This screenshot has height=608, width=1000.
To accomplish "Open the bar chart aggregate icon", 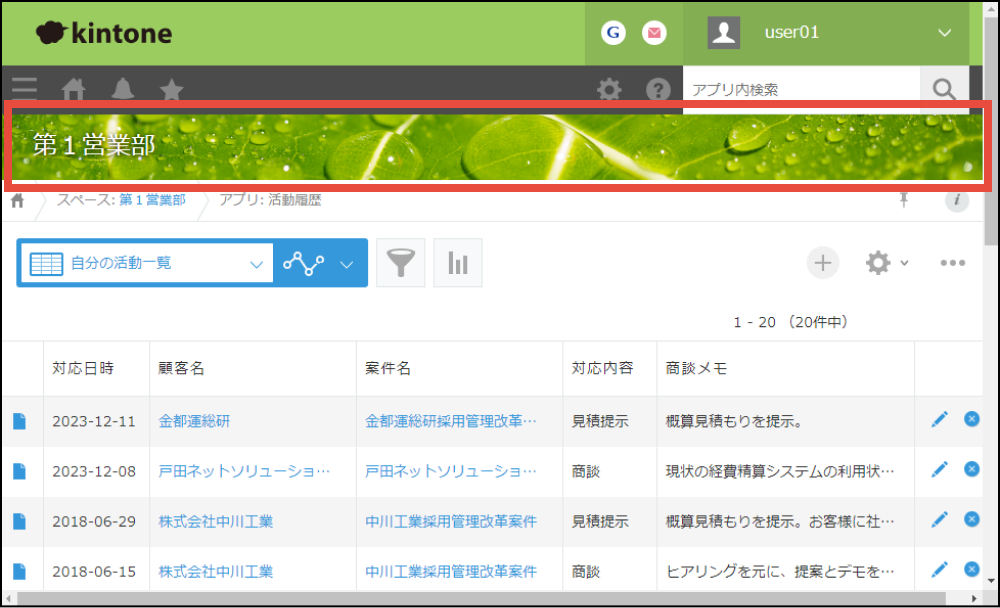I will coord(458,263).
